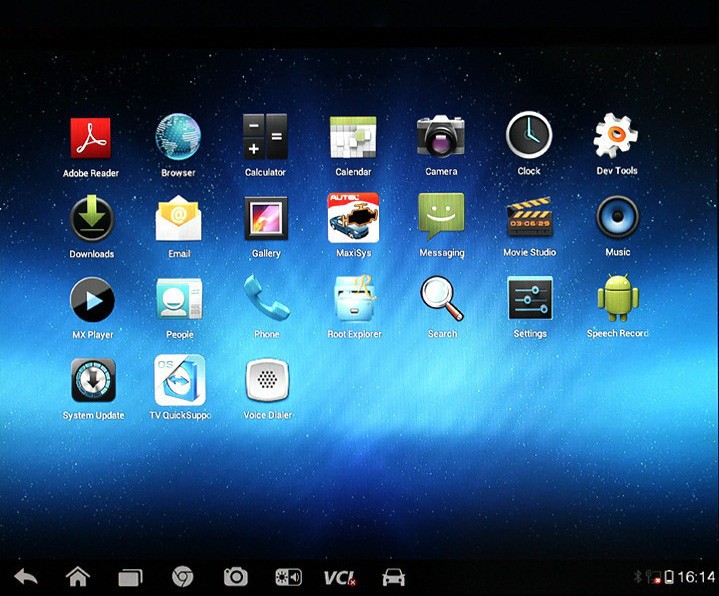Tap the VCI connection status icon
This screenshot has width=719, height=596.
point(339,577)
